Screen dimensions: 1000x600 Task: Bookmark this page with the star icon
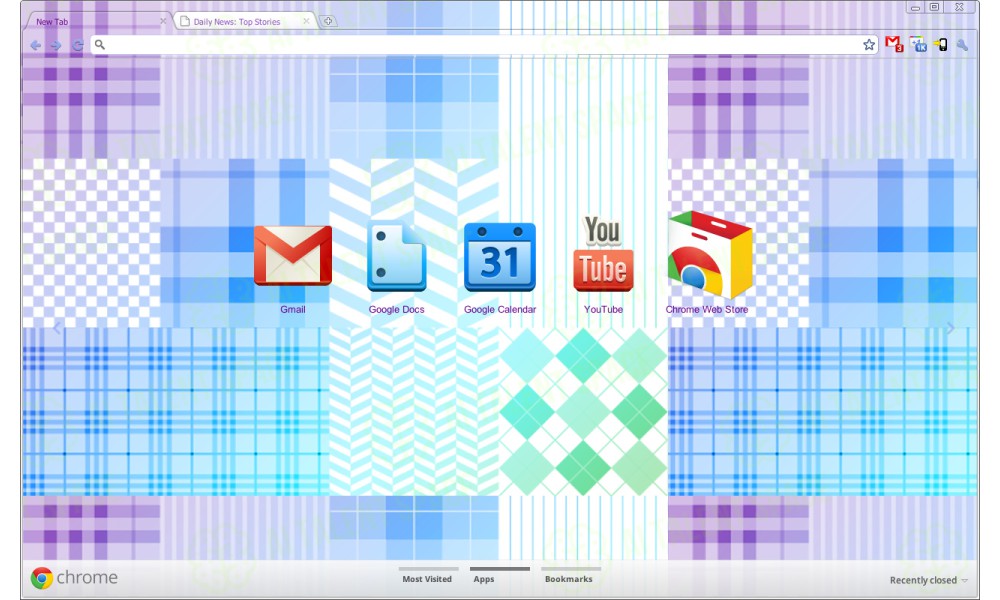pos(869,45)
